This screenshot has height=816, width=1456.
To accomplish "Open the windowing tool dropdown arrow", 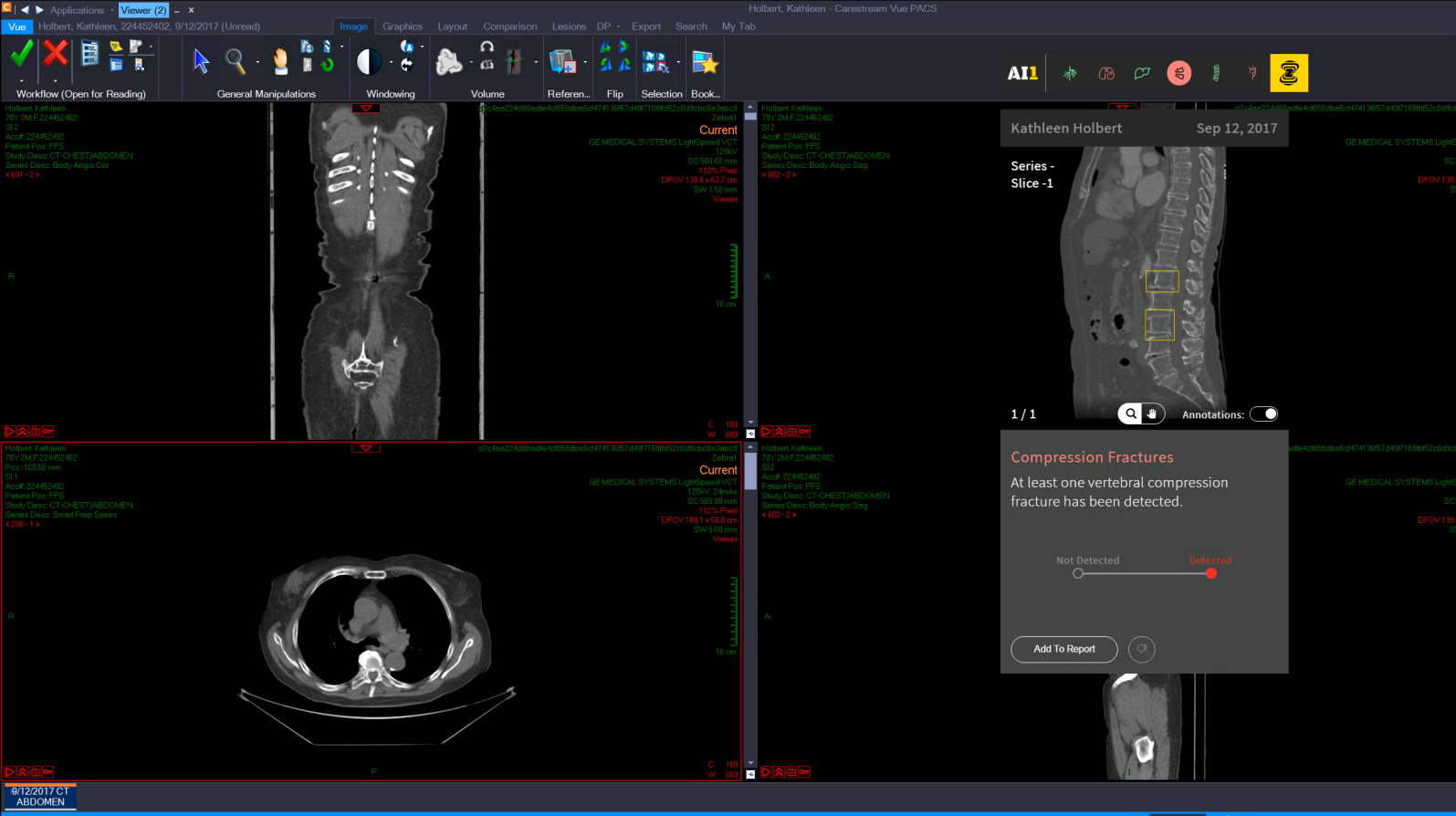I will pos(392,63).
